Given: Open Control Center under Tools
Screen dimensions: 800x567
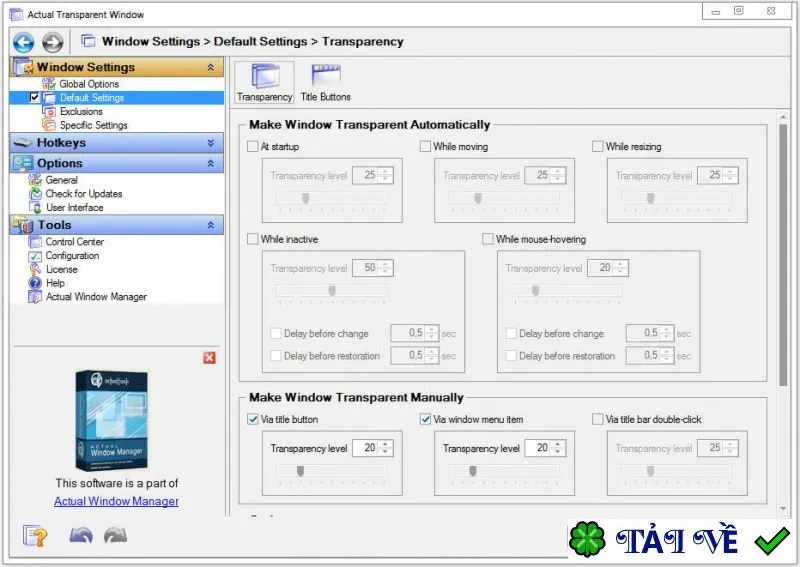Looking at the screenshot, I should coord(74,242).
